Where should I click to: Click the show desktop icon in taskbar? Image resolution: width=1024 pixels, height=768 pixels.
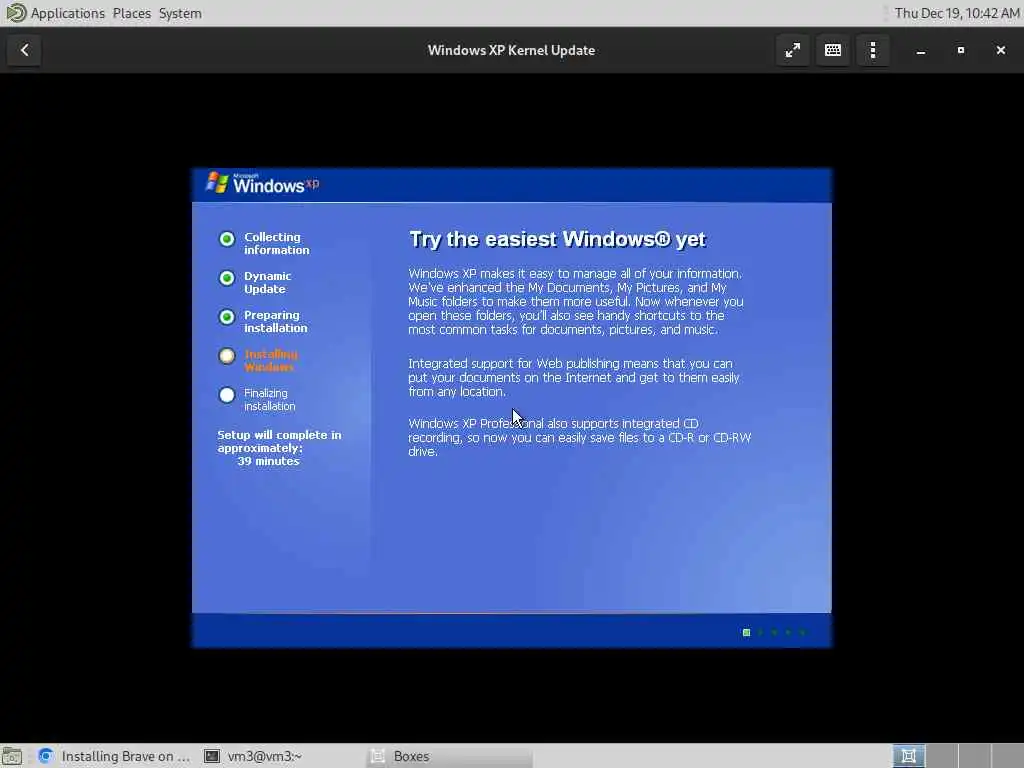12,756
